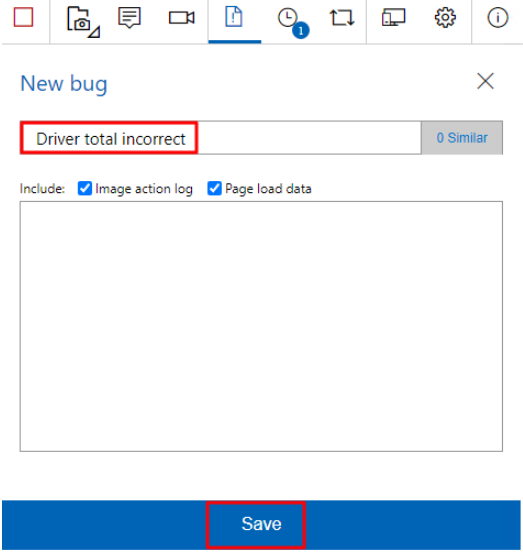Open settings with the gear icon
This screenshot has height=552, width=523.
coord(445,18)
